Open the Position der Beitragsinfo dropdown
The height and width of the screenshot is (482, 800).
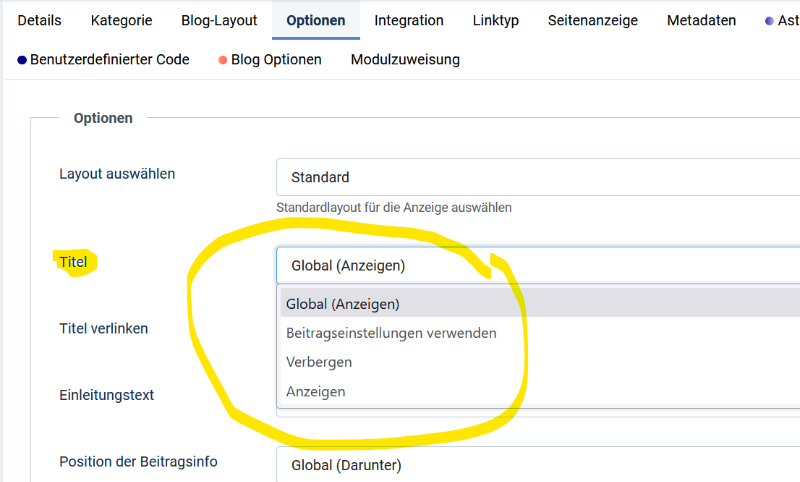coord(538,465)
